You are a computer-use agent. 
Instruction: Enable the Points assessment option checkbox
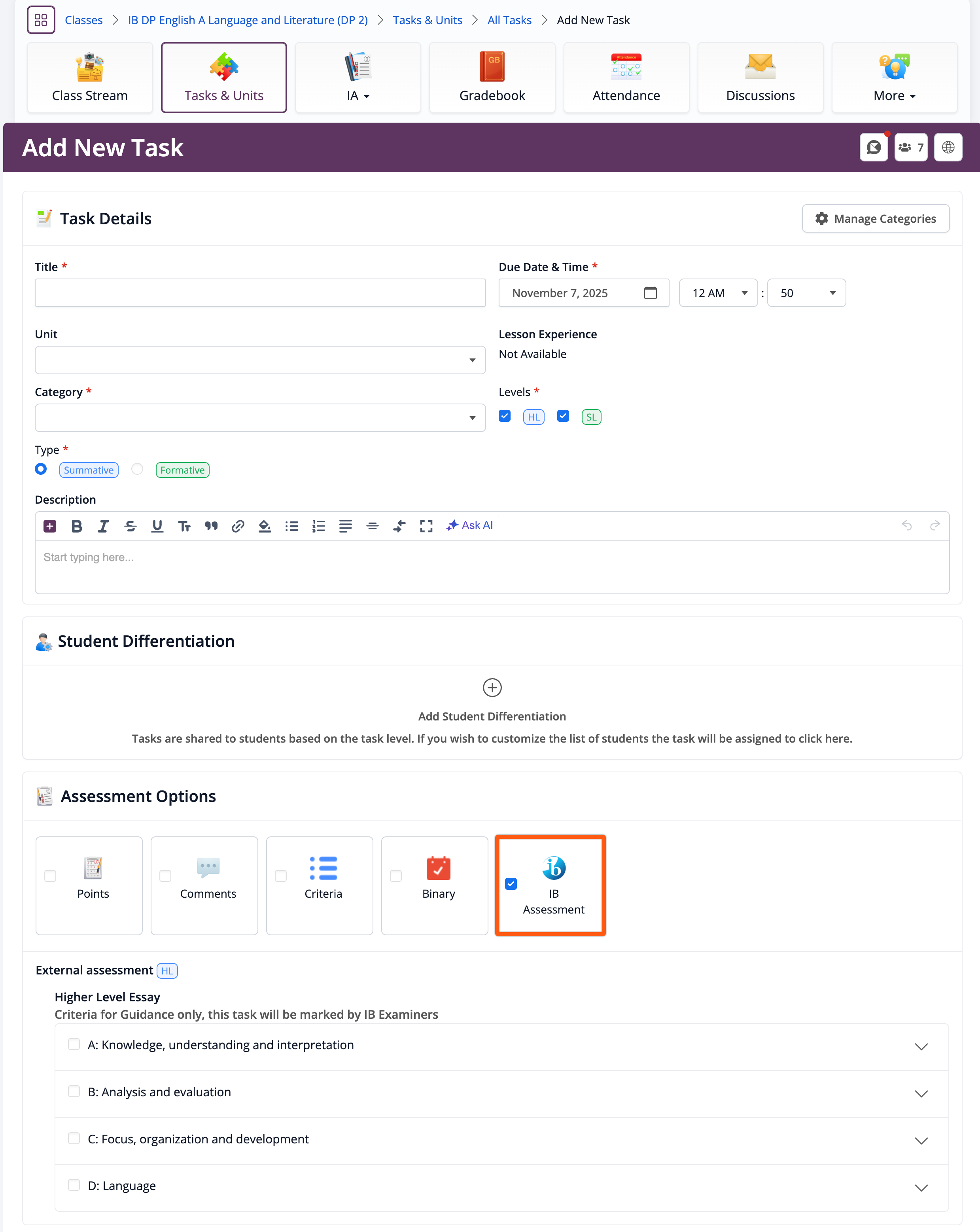[x=50, y=876]
